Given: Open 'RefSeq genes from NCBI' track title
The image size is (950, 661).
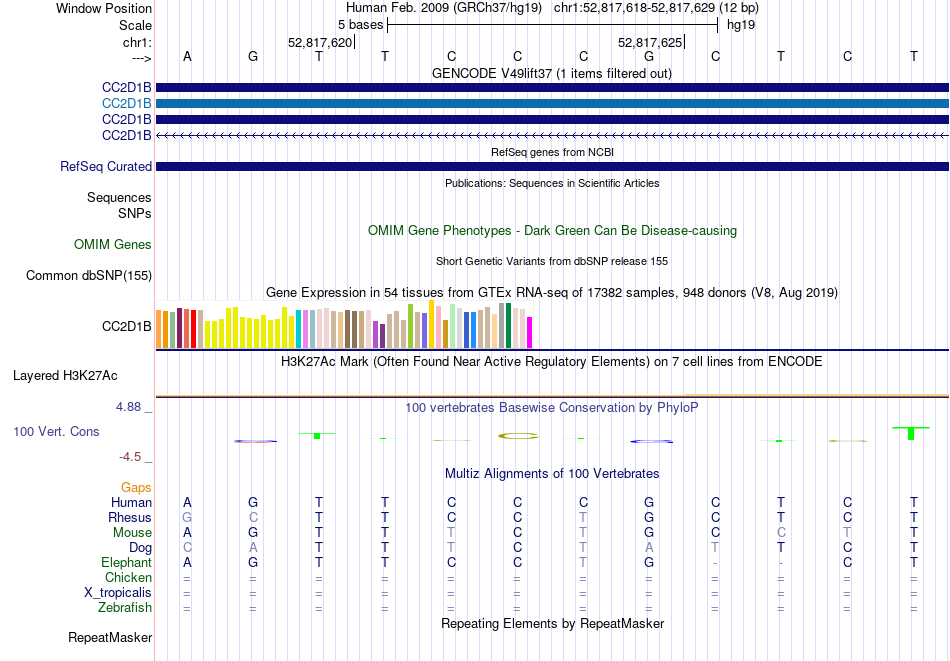Looking at the screenshot, I should pos(552,152).
